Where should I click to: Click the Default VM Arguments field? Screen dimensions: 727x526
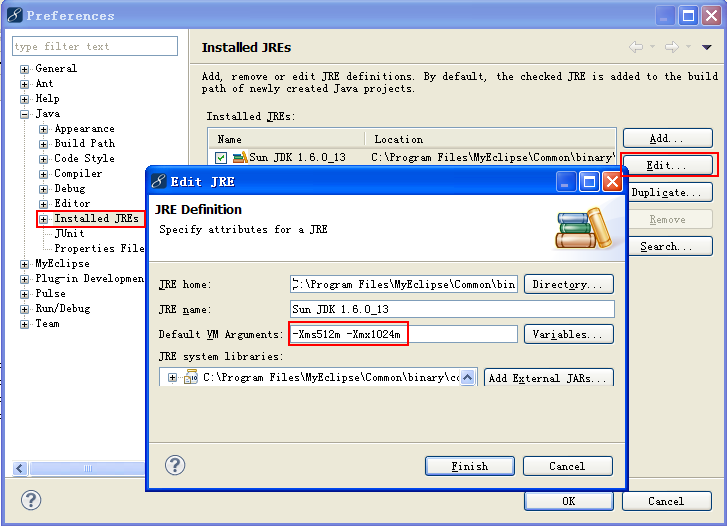point(403,334)
